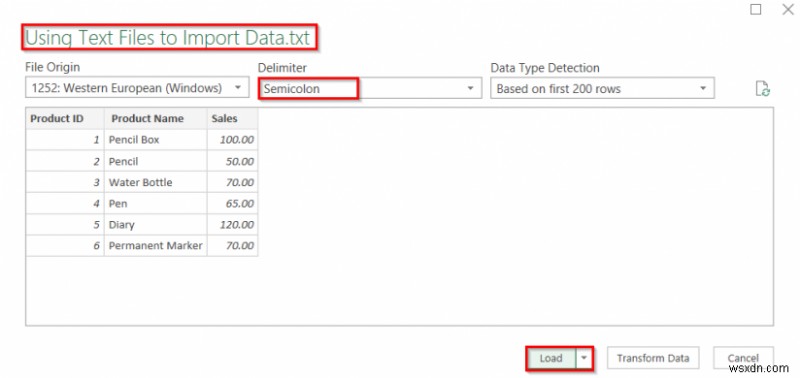
Task: Select the Product ID column header
Action: pos(65,118)
